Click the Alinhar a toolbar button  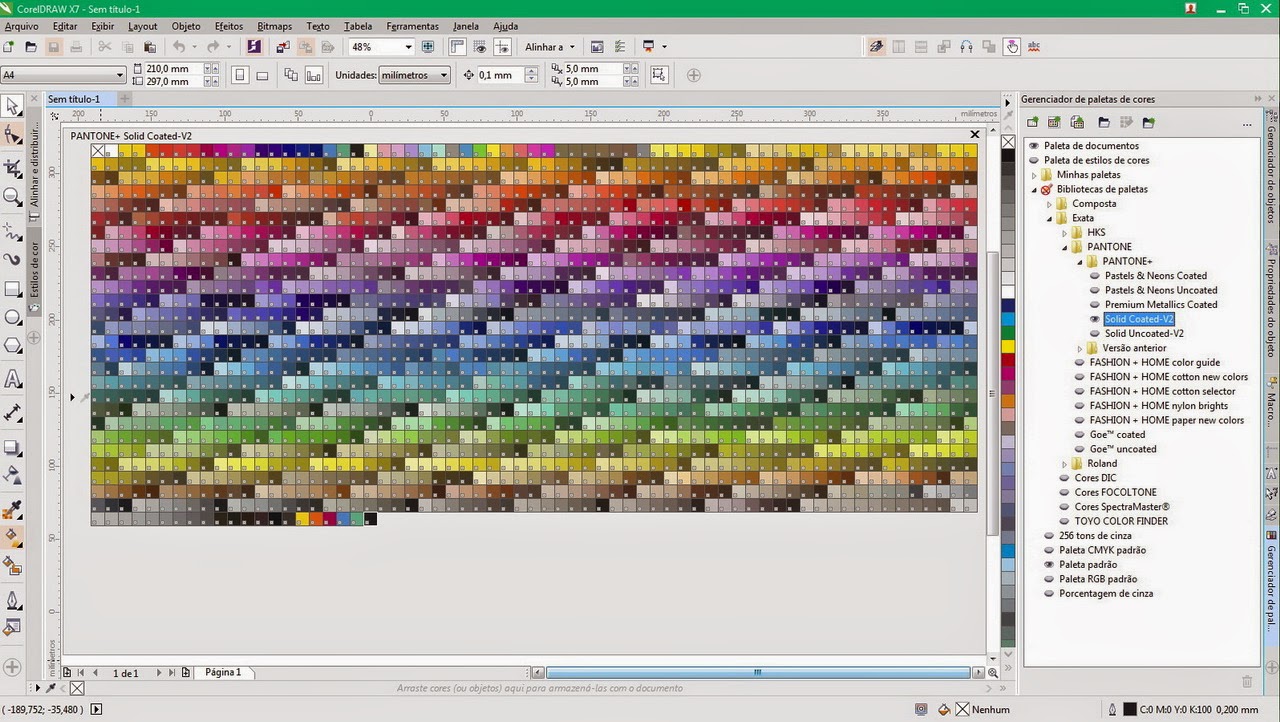click(x=548, y=46)
